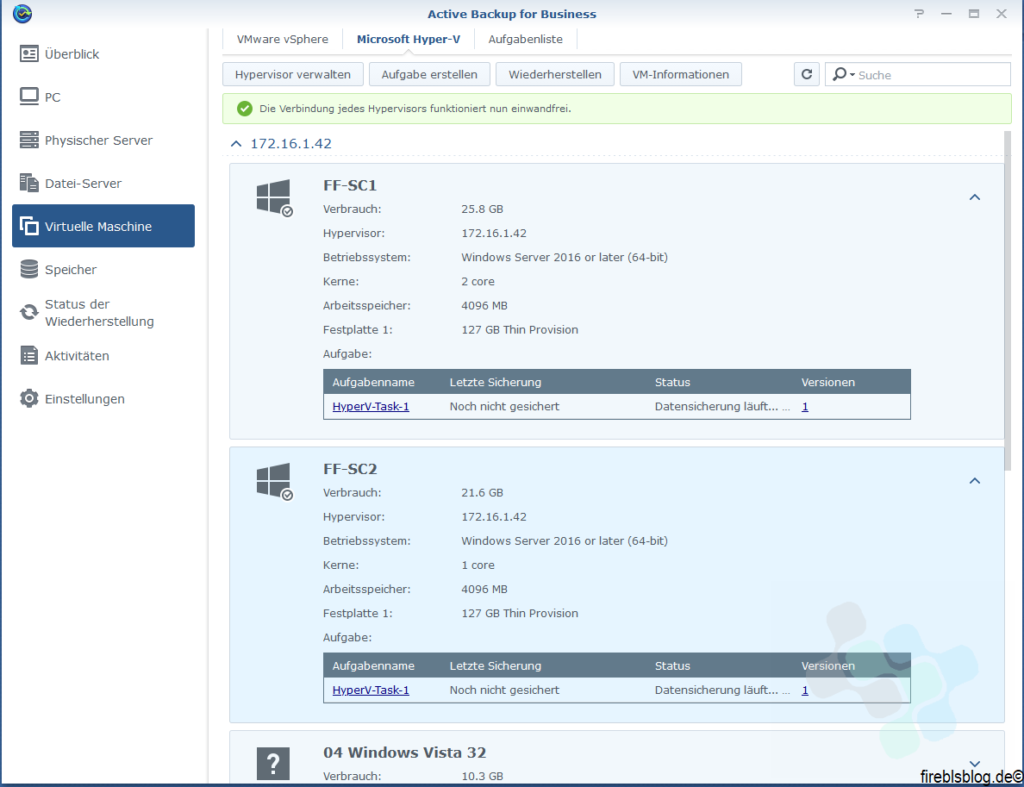Click versions link 1 for FF-SC2 task
This screenshot has width=1024, height=787.
pos(805,690)
